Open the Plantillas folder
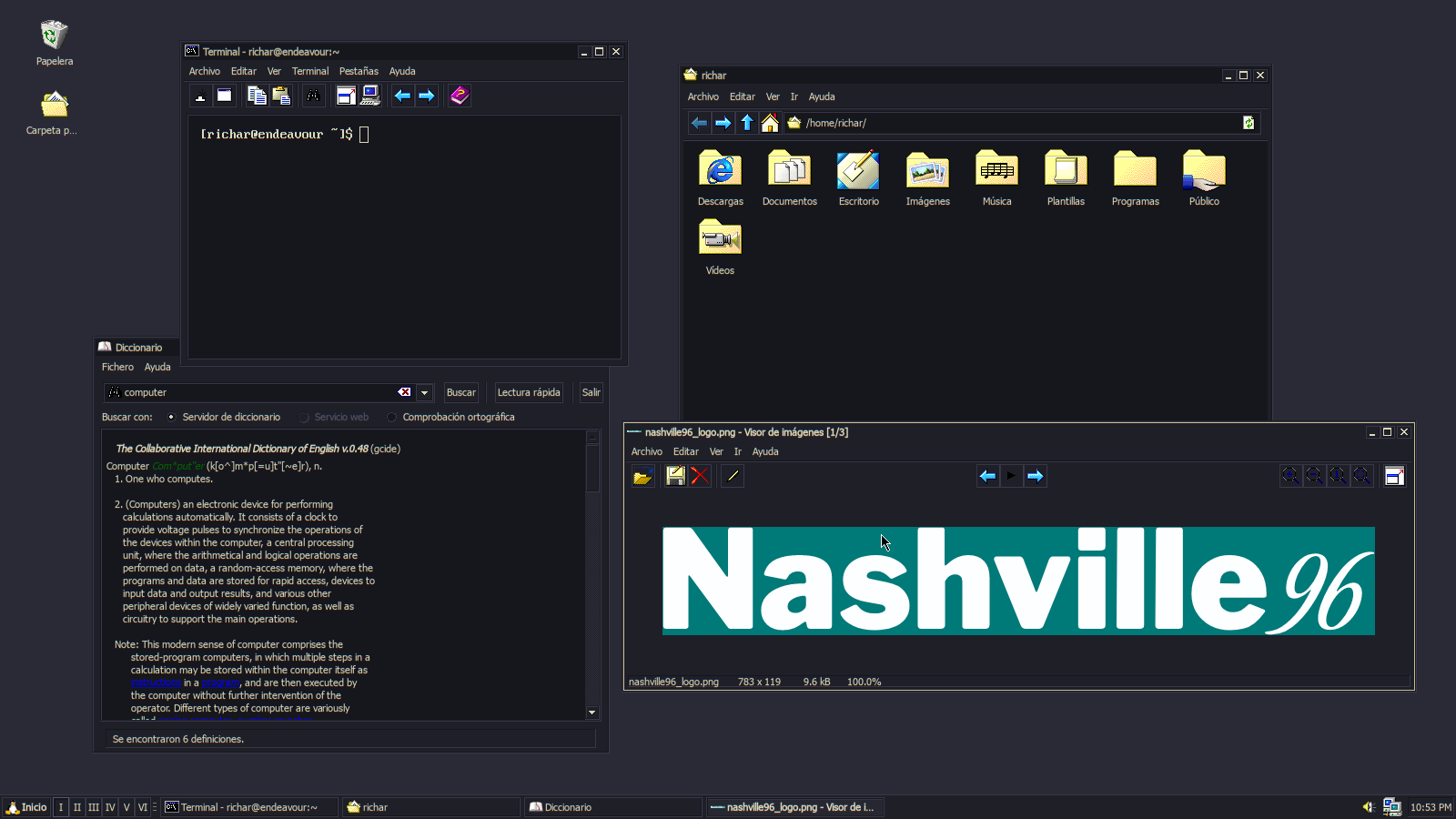Viewport: 1456px width, 819px height. 1066,178
